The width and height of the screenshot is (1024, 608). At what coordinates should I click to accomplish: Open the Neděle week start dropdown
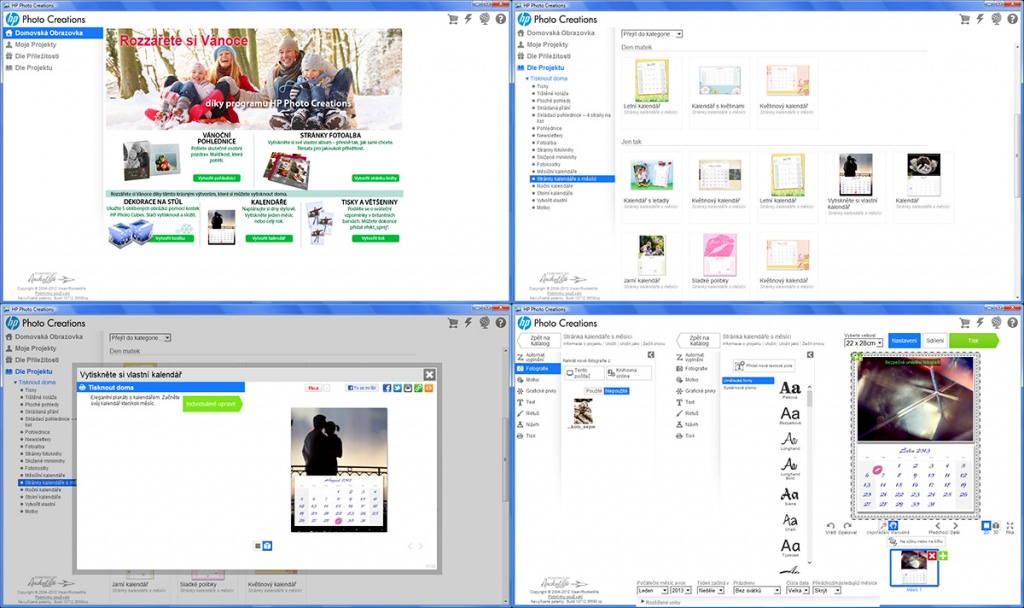pos(711,590)
